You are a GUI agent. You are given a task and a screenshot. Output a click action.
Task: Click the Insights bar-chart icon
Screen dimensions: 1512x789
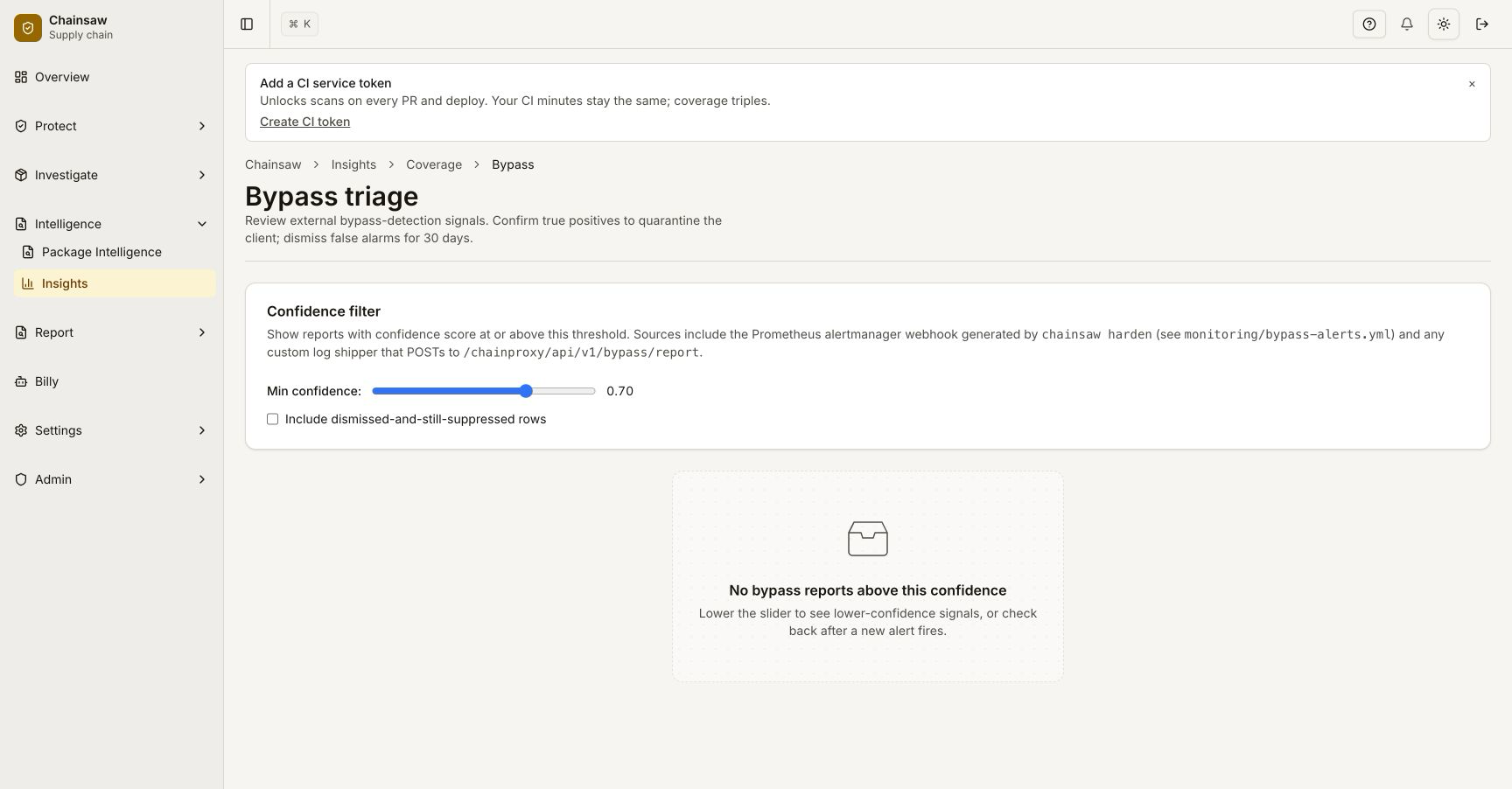(x=28, y=283)
